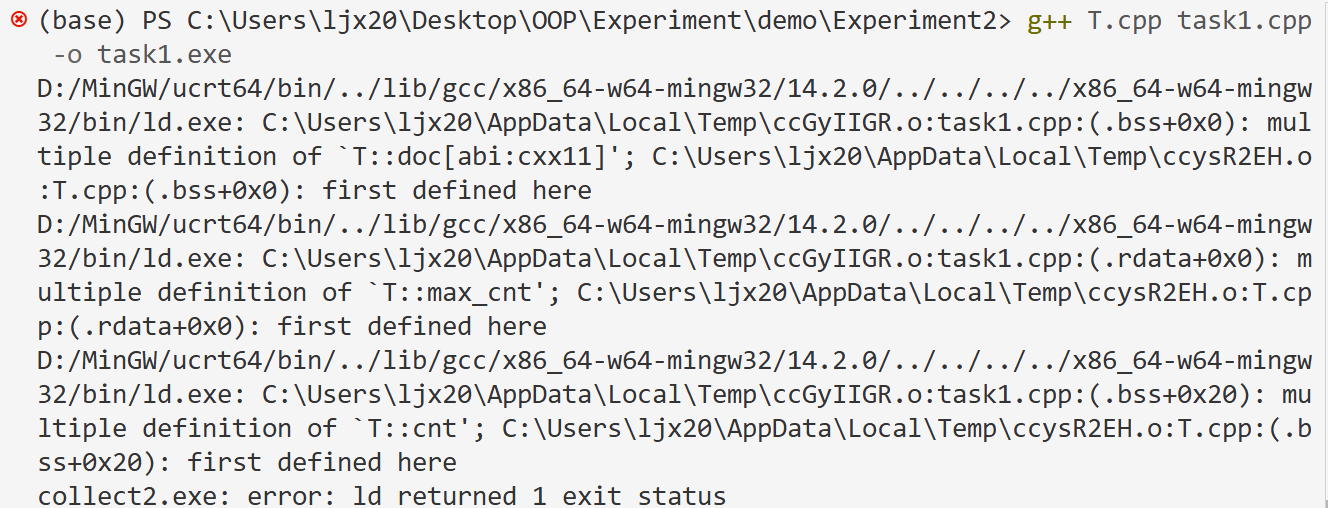Click the Users\ljx20 part of the prompt path
This screenshot has height=508, width=1328.
[314, 20]
